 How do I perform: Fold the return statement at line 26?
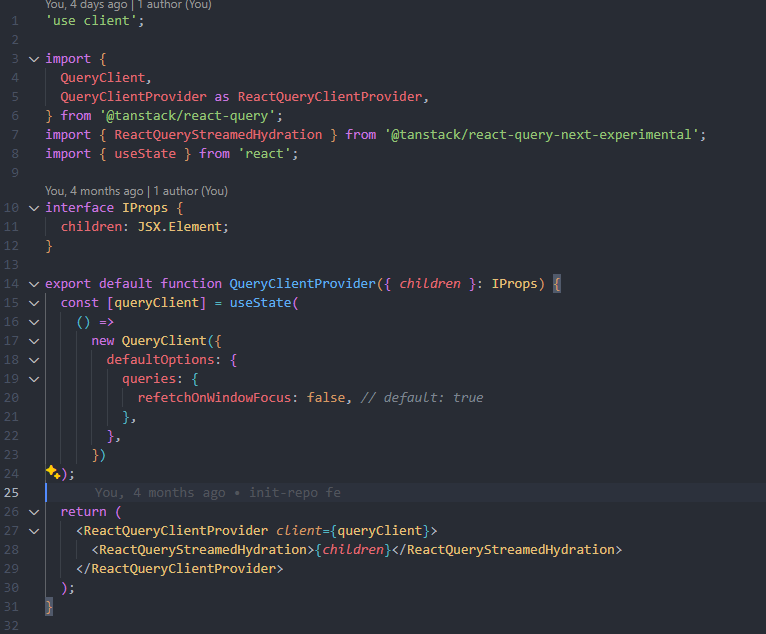pos(34,512)
